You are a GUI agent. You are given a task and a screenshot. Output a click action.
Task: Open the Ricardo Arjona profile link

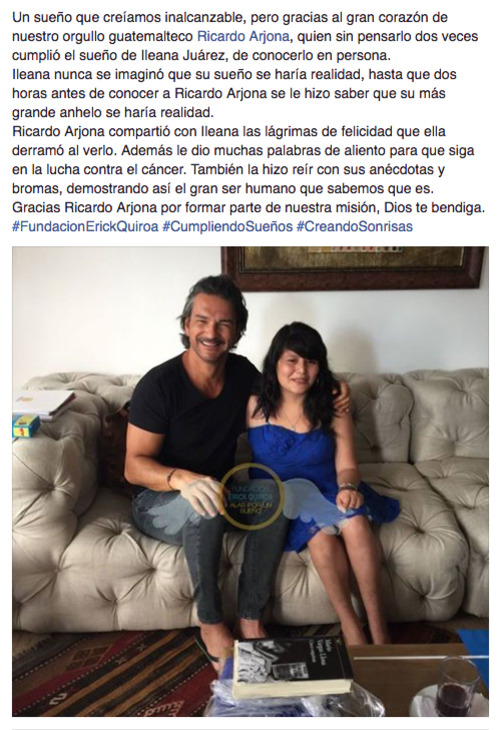click(244, 36)
